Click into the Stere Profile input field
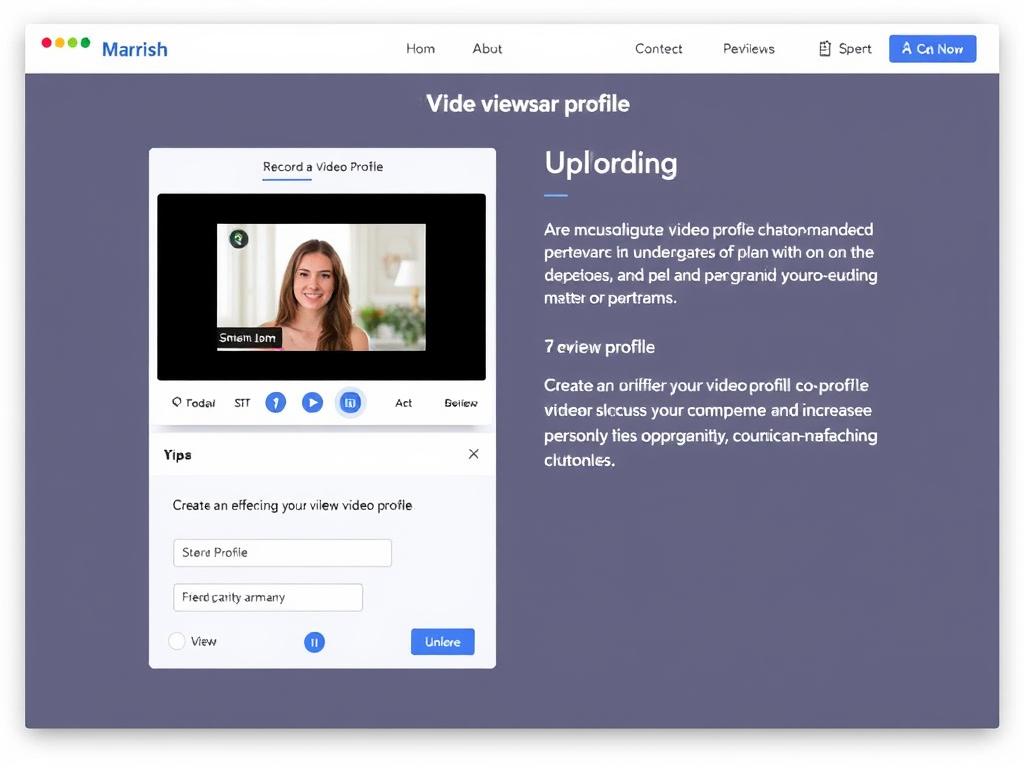This screenshot has width=1024, height=768. pyautogui.click(x=282, y=553)
